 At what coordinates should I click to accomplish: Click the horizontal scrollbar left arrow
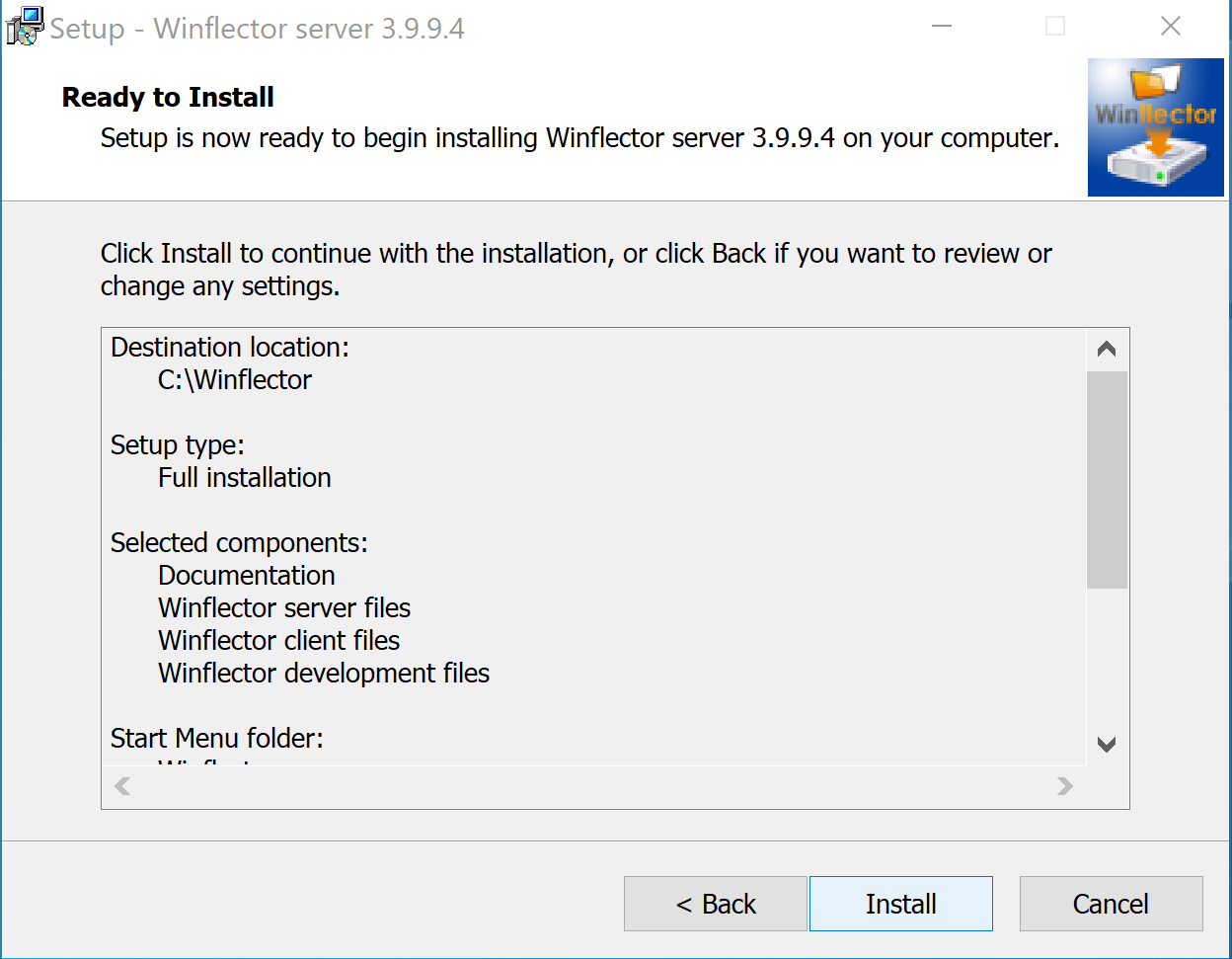point(122,786)
